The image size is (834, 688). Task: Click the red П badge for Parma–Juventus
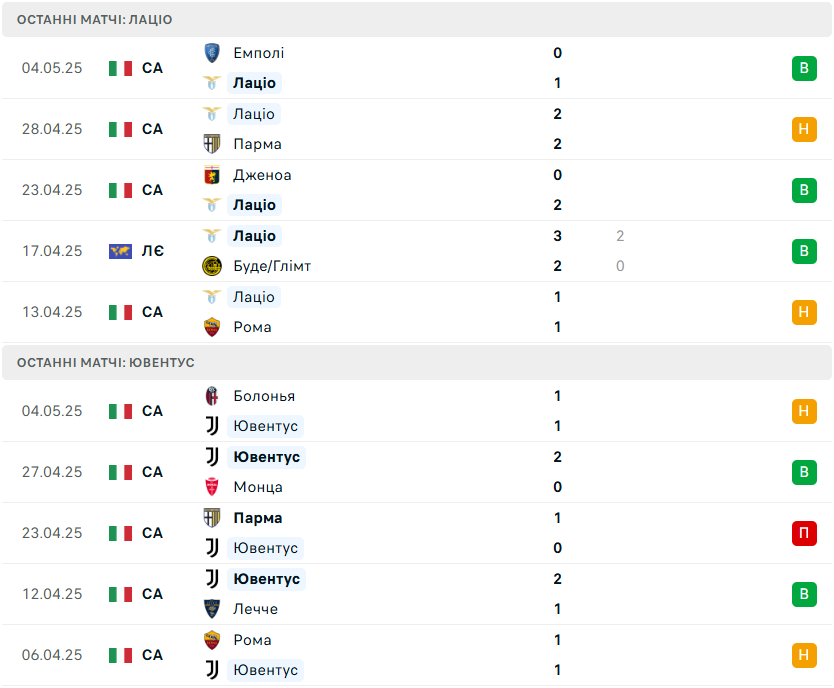pyautogui.click(x=804, y=533)
